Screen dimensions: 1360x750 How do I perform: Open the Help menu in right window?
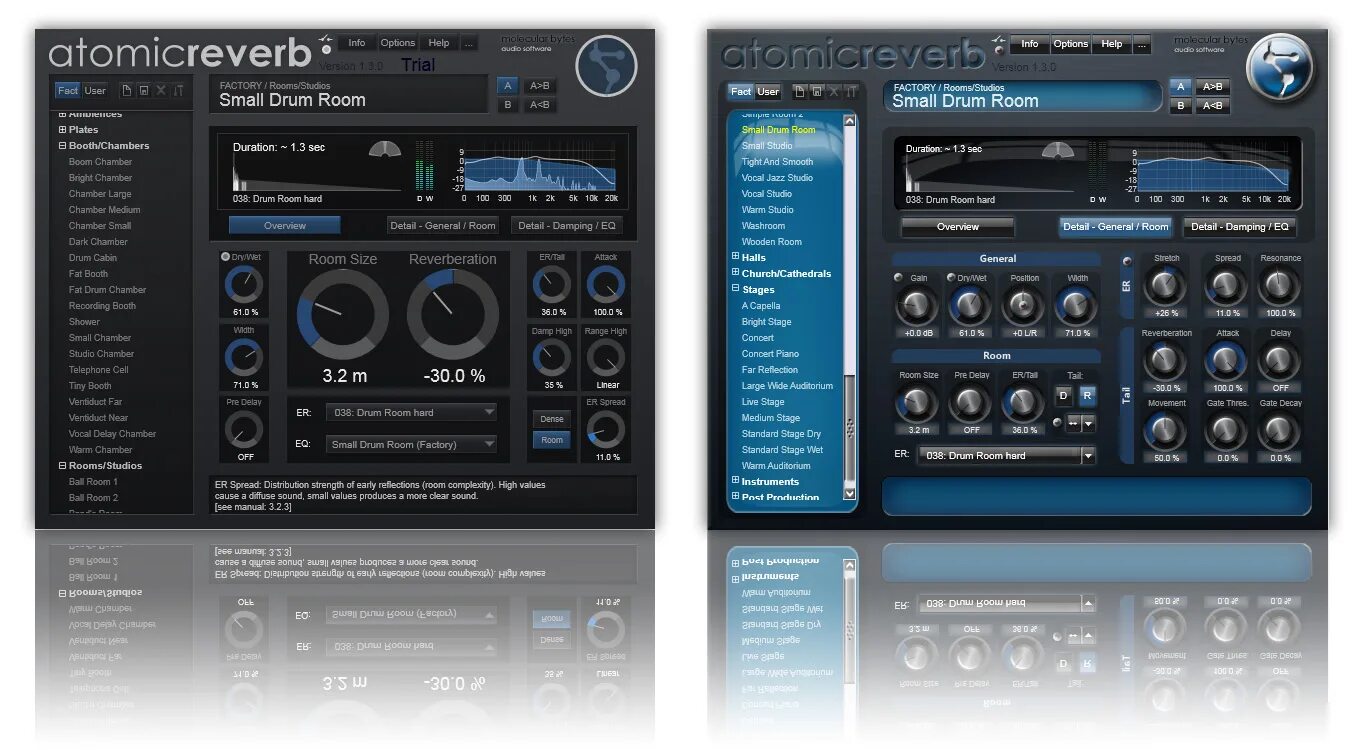1111,44
